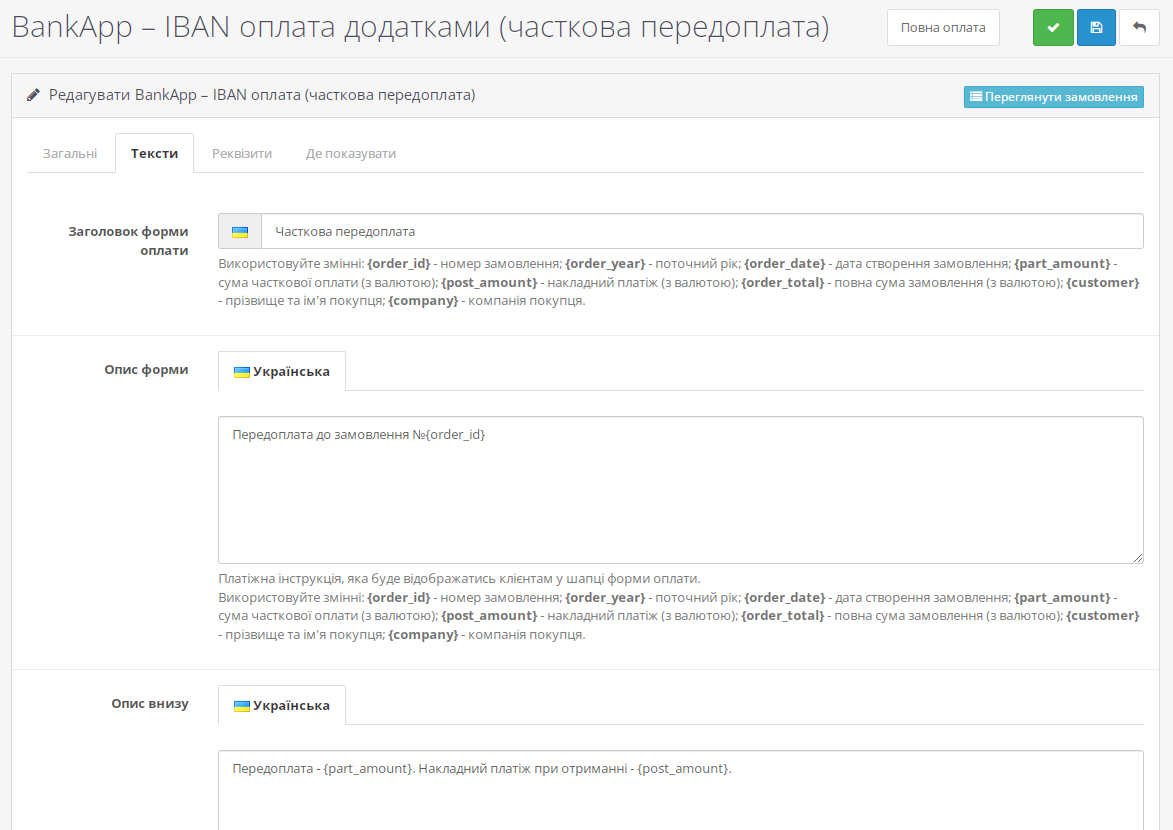Click the Опис форми field label

coord(146,369)
